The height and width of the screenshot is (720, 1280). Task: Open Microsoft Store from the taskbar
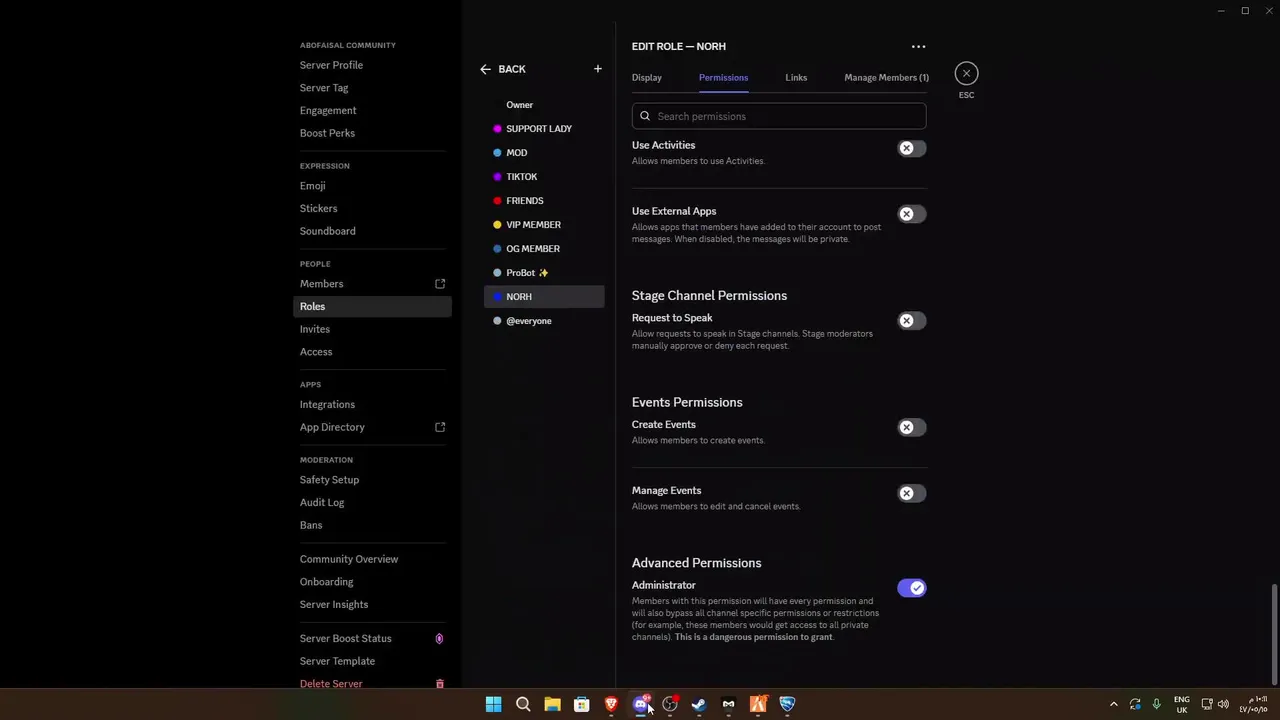point(581,704)
